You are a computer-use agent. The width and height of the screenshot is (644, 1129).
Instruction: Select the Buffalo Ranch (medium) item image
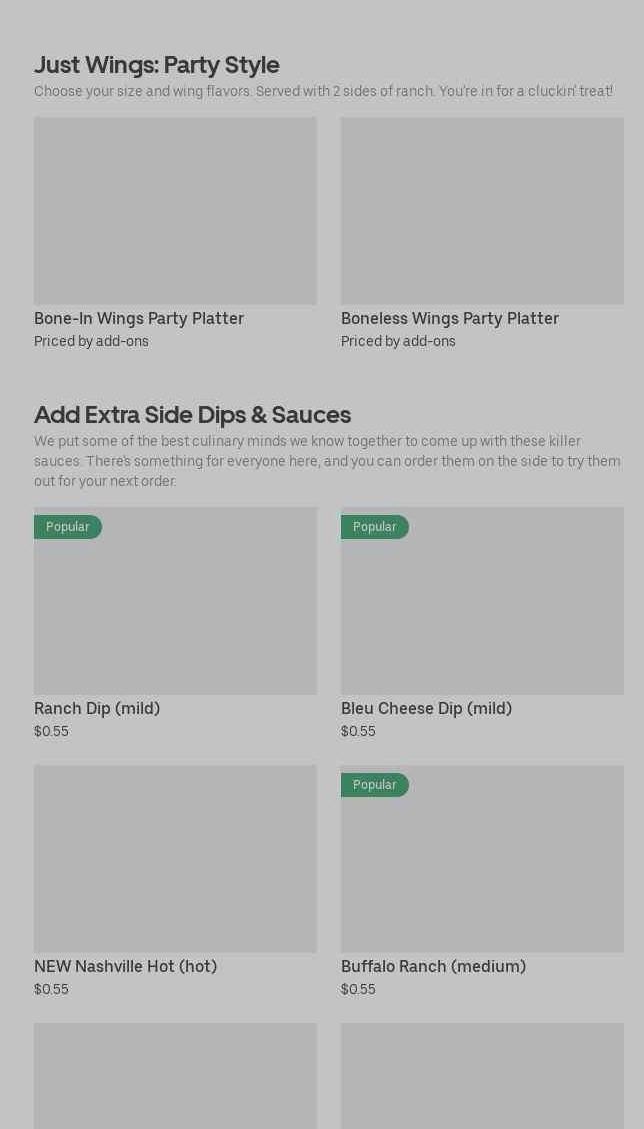pos(482,868)
